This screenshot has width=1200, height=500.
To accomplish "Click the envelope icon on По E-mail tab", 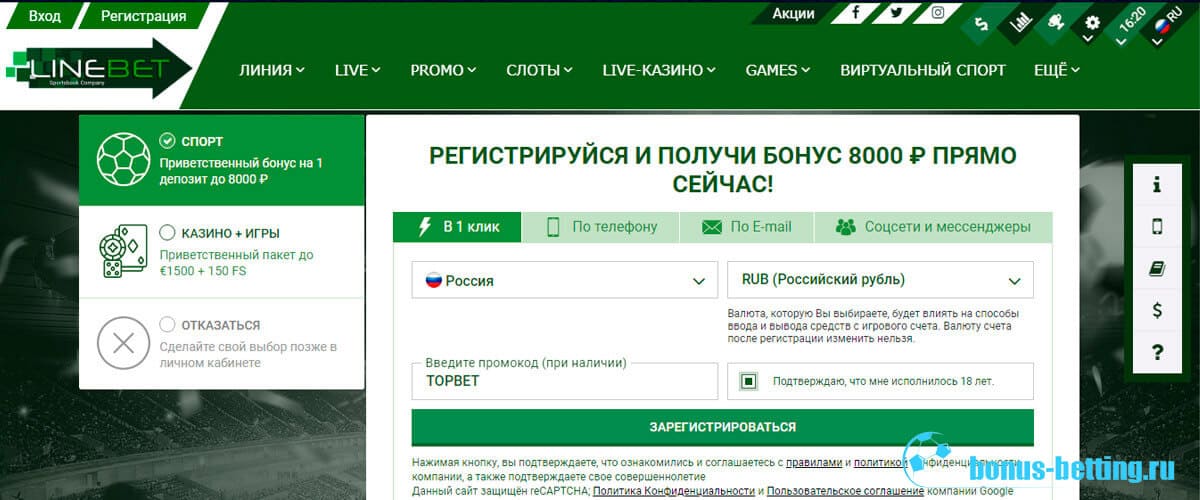I will pyautogui.click(x=712, y=227).
